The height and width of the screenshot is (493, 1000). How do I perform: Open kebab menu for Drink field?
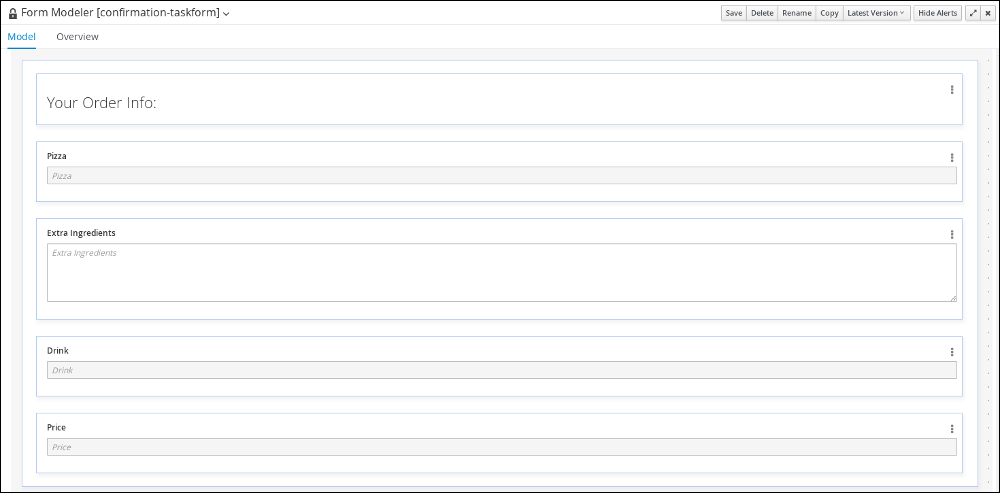(x=952, y=352)
